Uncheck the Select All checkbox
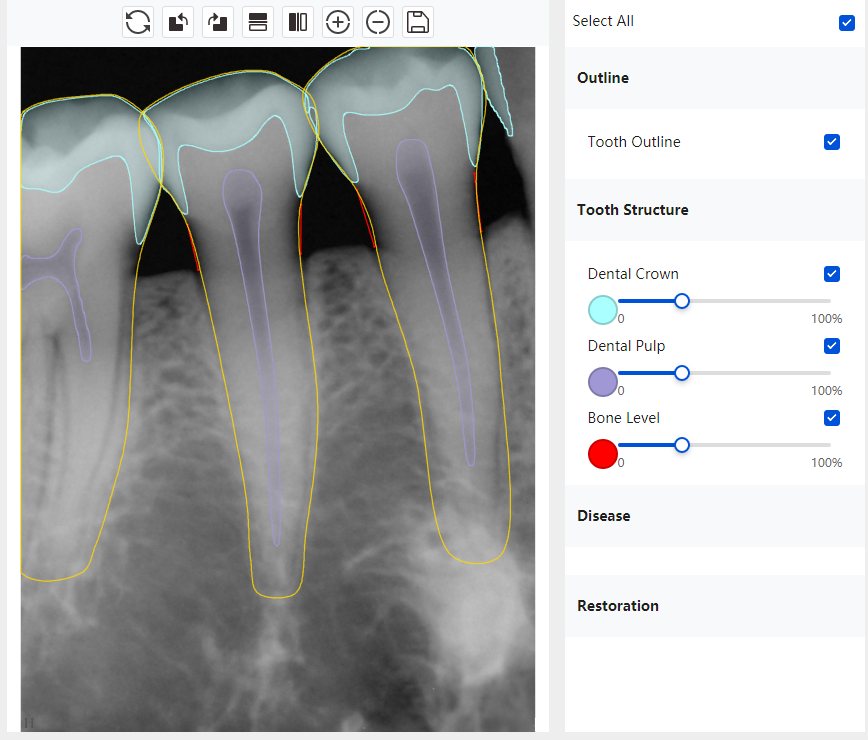This screenshot has height=740, width=868. (x=847, y=22)
